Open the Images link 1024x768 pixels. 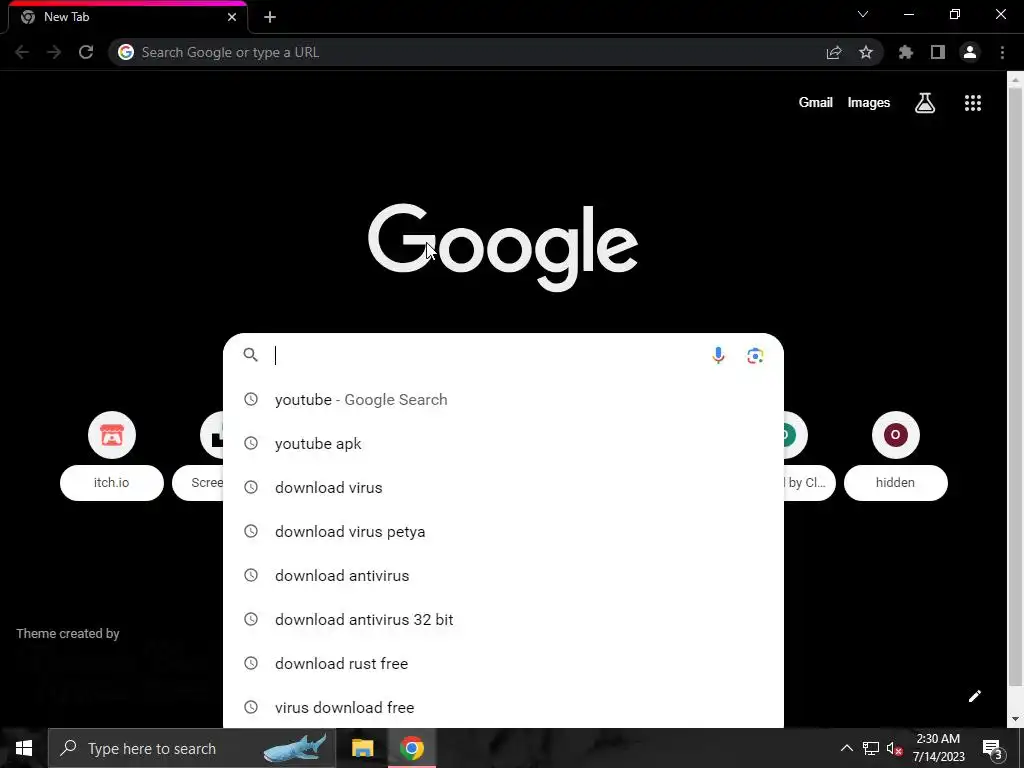(x=869, y=103)
